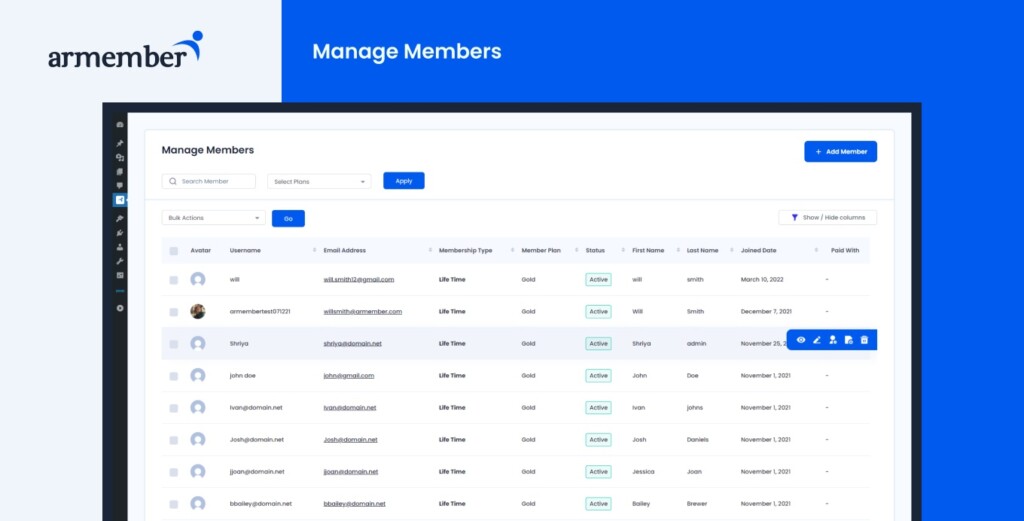Viewport: 1024px width, 521px height.
Task: Click the user plan icon in Shriya's row
Action: [833, 339]
